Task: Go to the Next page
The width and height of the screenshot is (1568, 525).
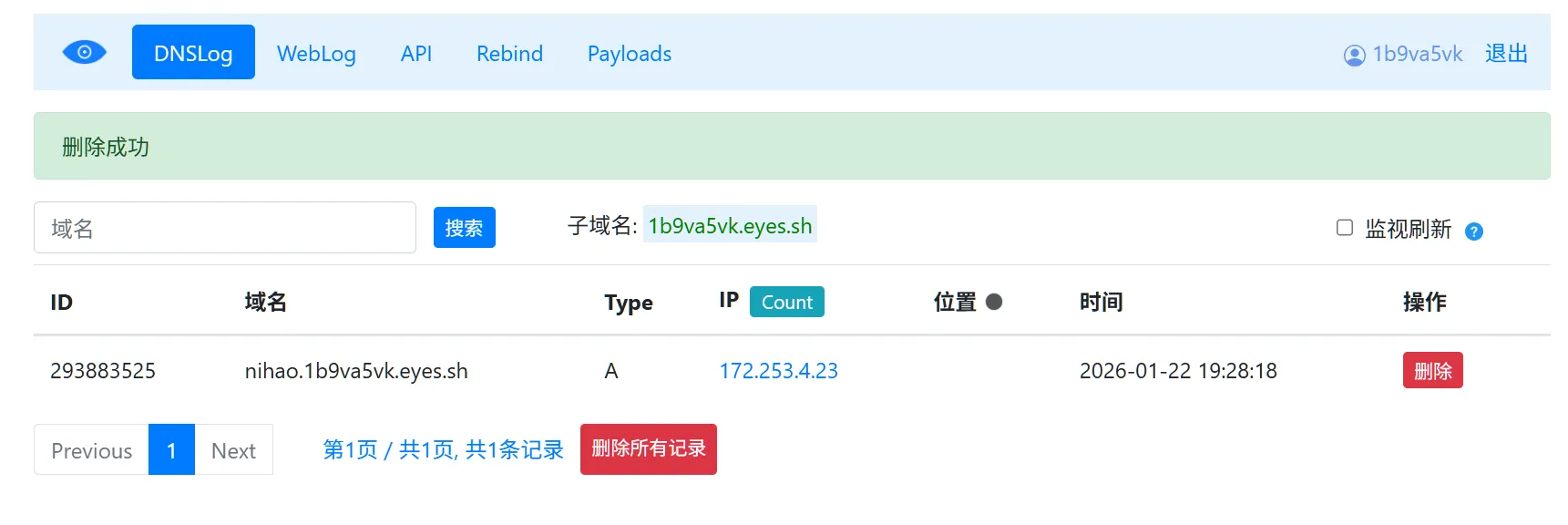Action: [233, 450]
